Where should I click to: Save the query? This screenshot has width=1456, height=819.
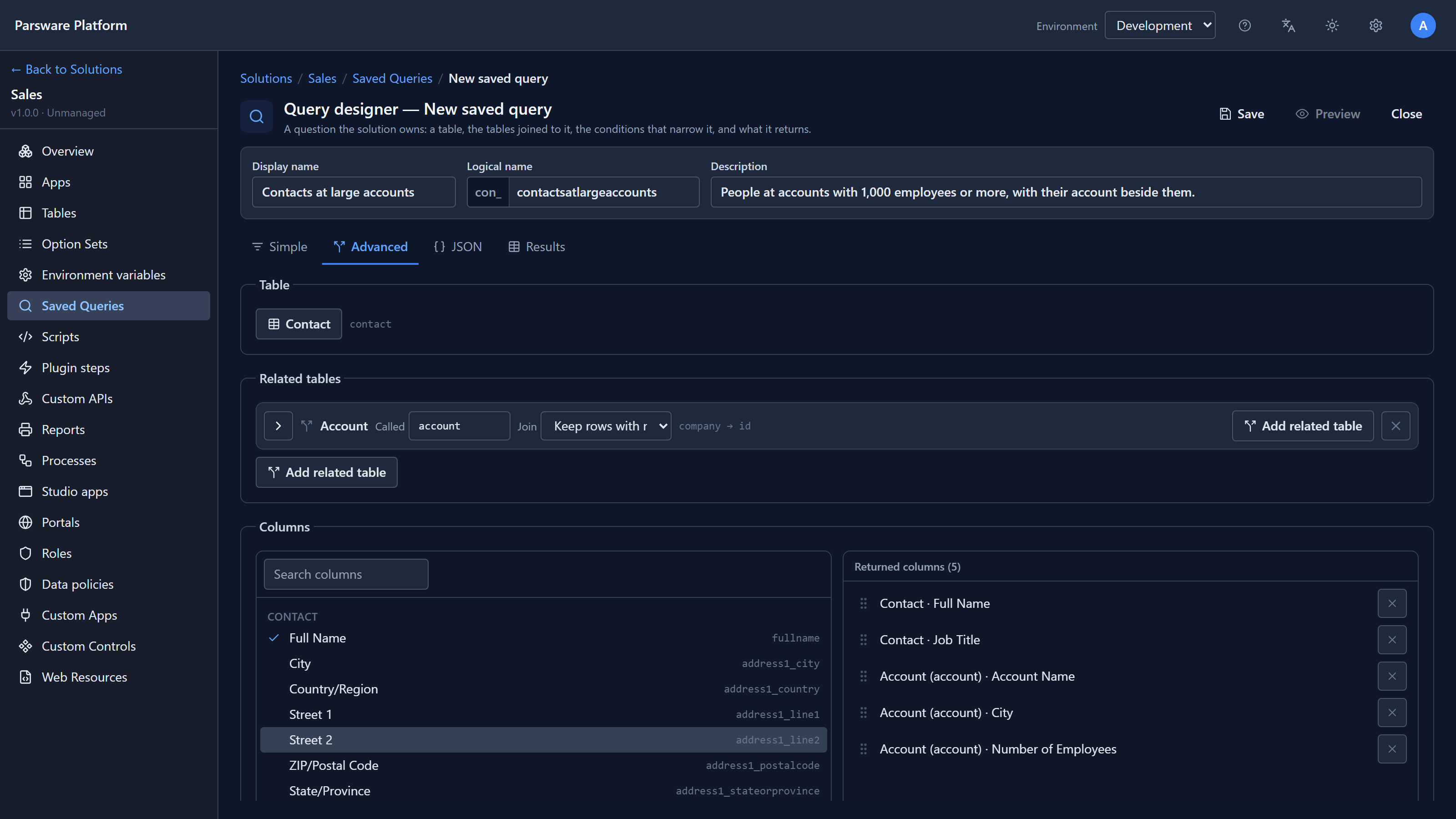point(1241,114)
